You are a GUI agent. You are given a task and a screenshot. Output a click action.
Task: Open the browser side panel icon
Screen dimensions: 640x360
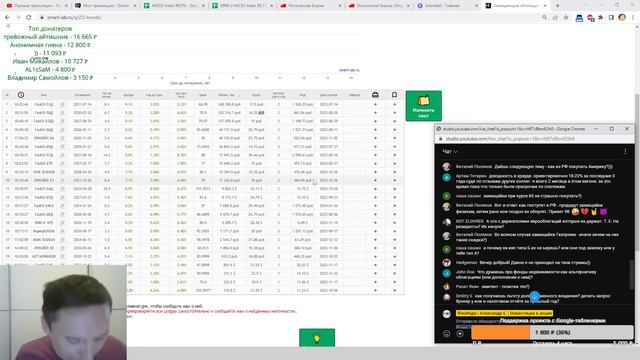click(x=611, y=18)
